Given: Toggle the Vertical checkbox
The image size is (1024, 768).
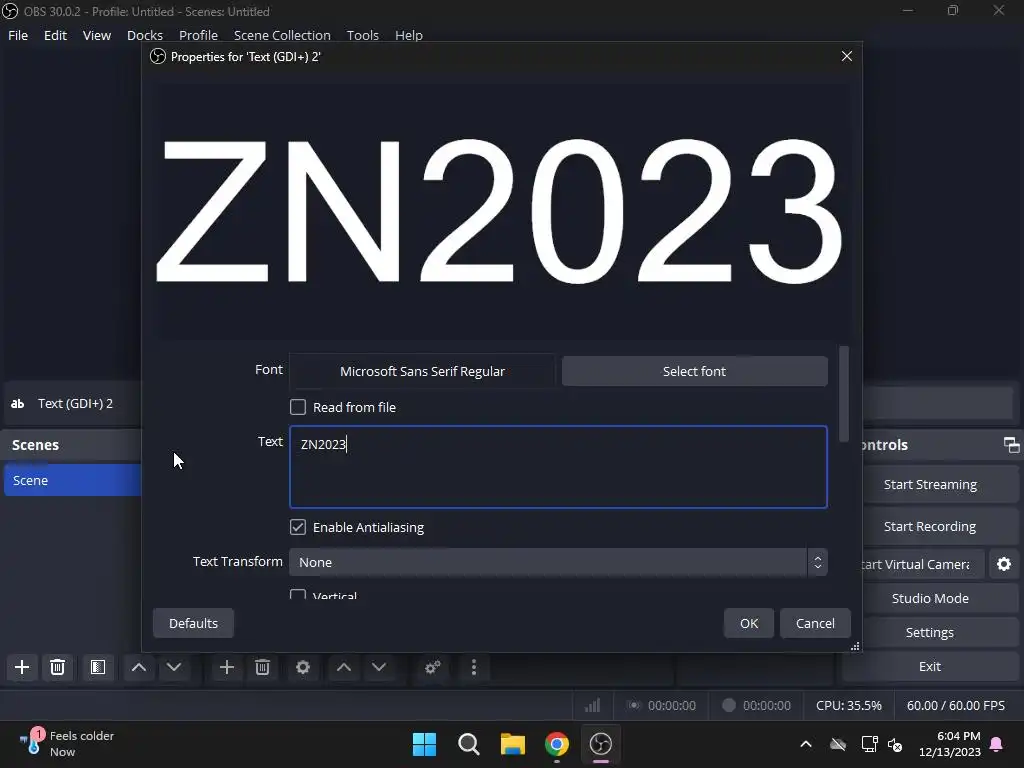Looking at the screenshot, I should click(298, 595).
